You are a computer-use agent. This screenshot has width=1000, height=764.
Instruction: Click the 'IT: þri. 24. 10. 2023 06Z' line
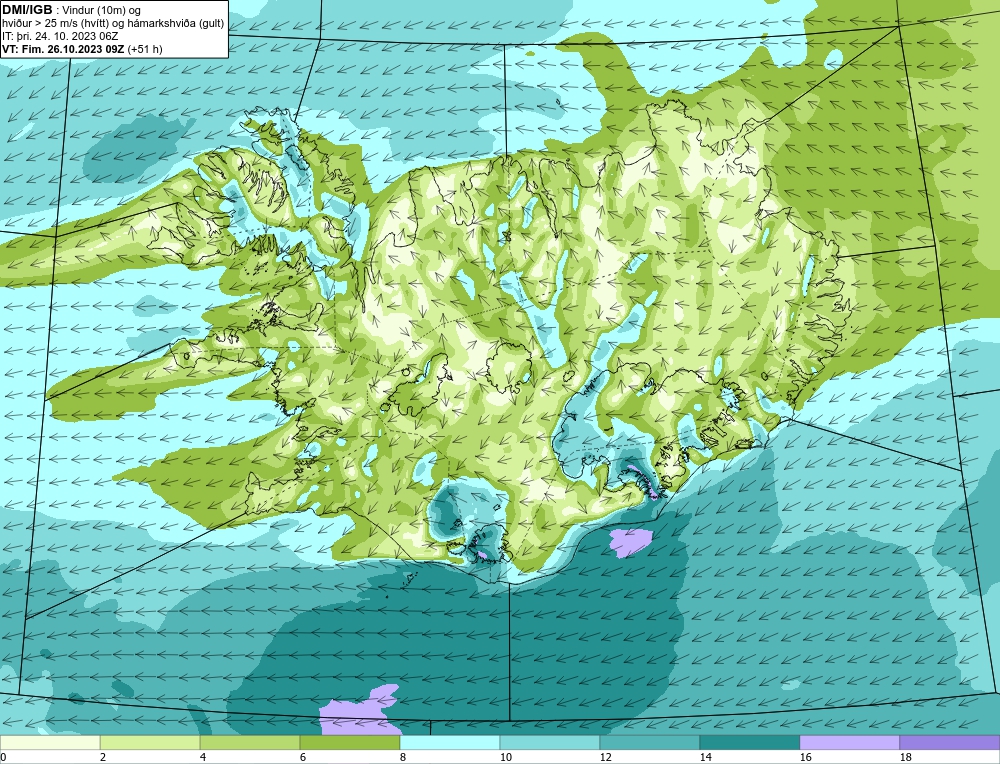60,36
